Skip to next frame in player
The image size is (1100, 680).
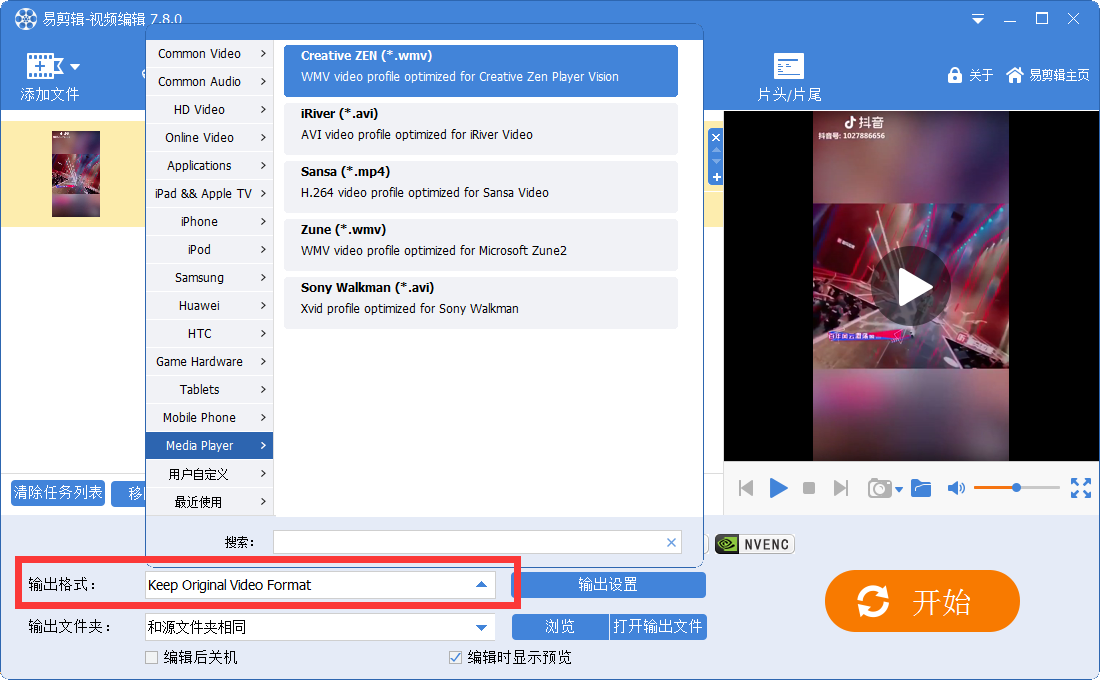coord(840,488)
